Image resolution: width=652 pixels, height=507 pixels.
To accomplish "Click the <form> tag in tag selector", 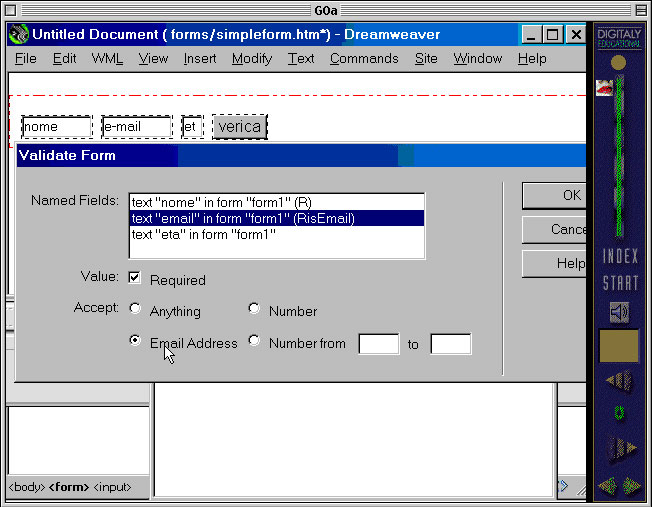I will point(69,487).
